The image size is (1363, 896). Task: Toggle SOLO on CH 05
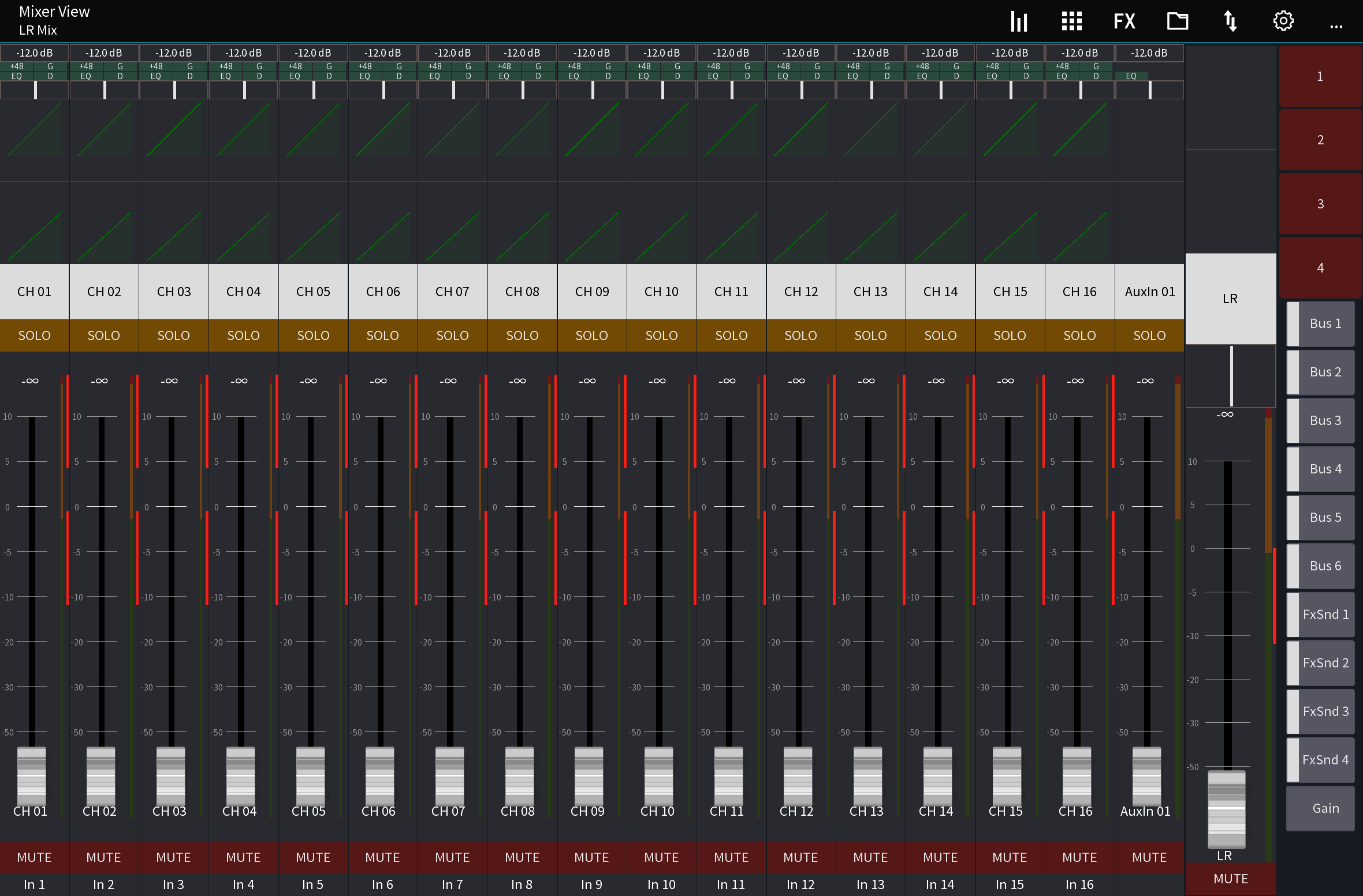pos(313,335)
